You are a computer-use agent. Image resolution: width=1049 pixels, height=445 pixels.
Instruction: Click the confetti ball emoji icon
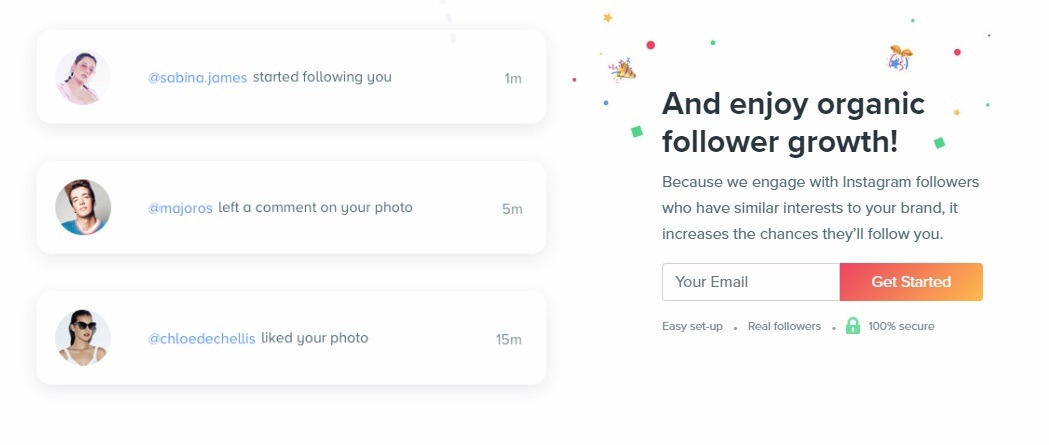coord(900,58)
